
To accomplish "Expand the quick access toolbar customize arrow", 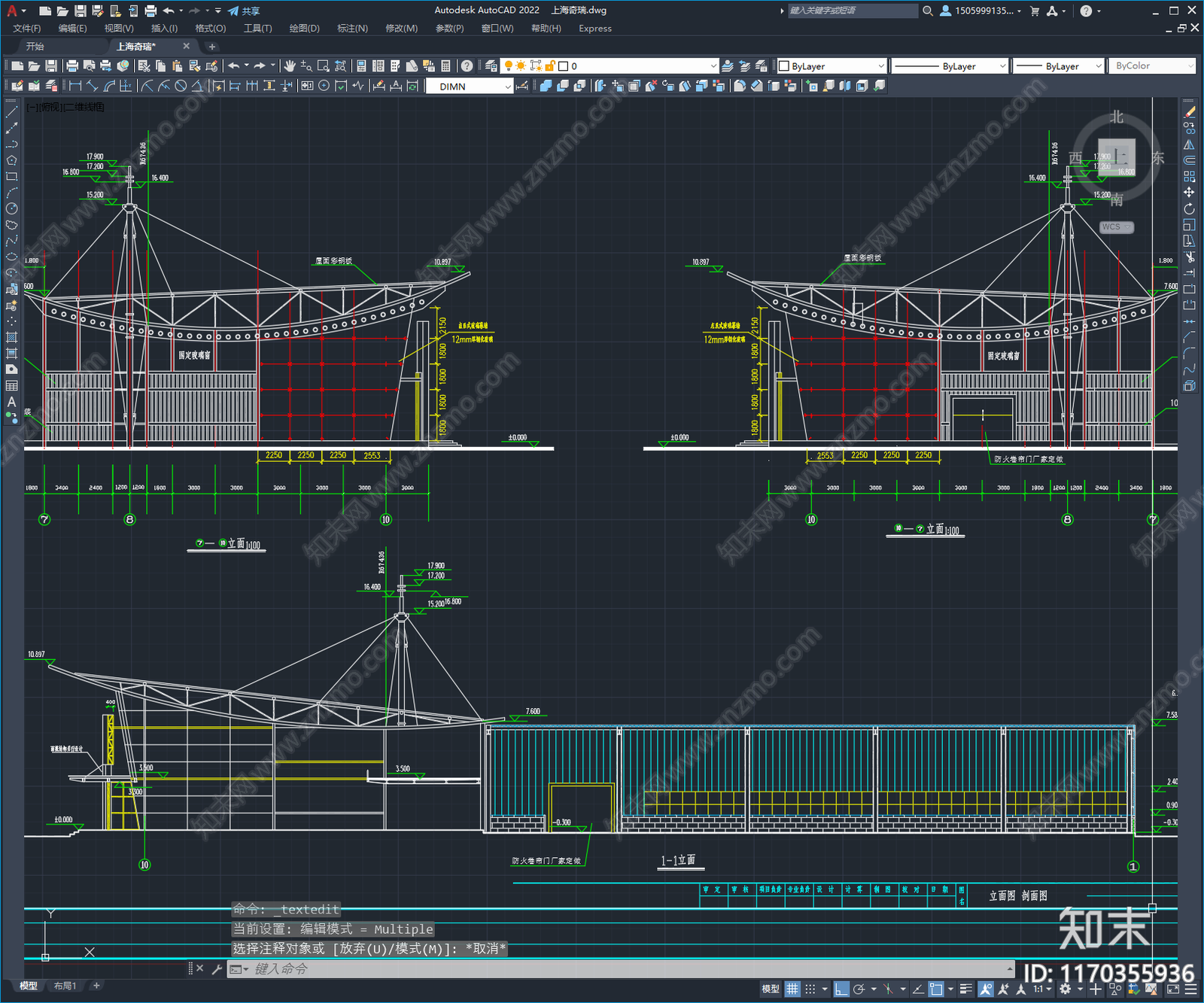I will point(218,11).
